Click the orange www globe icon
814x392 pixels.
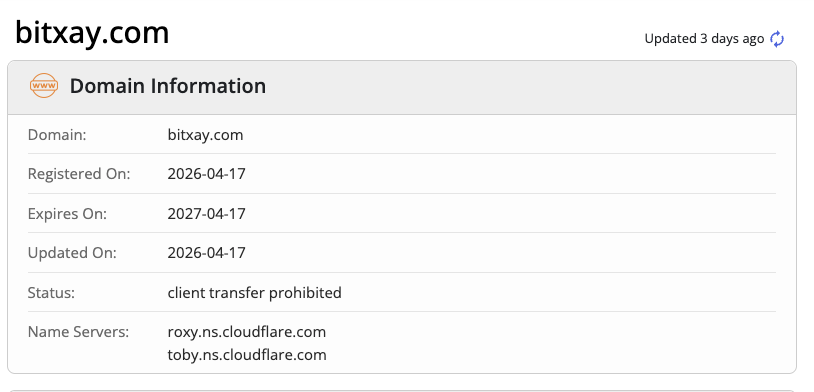44,86
